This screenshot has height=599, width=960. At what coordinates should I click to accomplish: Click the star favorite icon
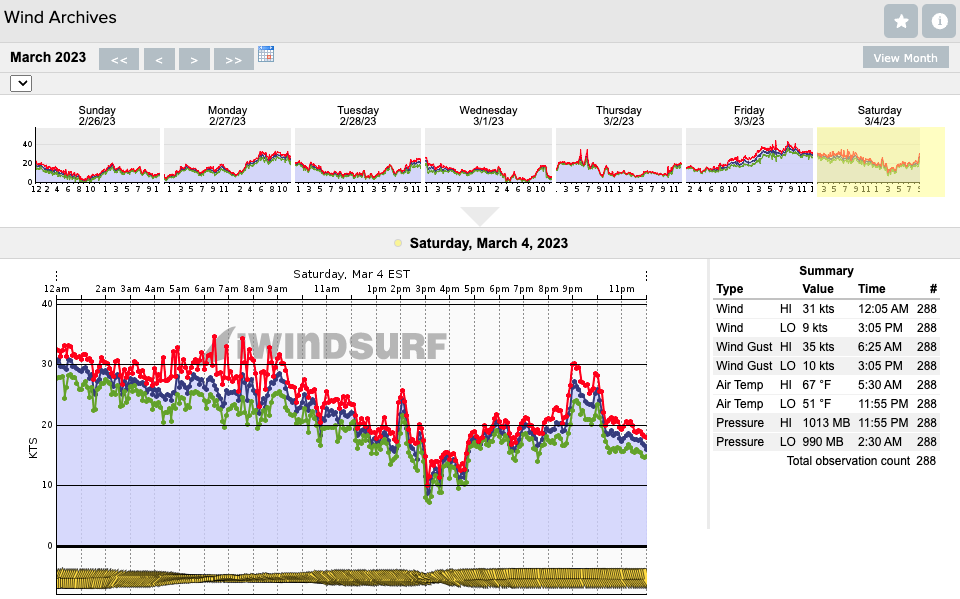coord(901,21)
